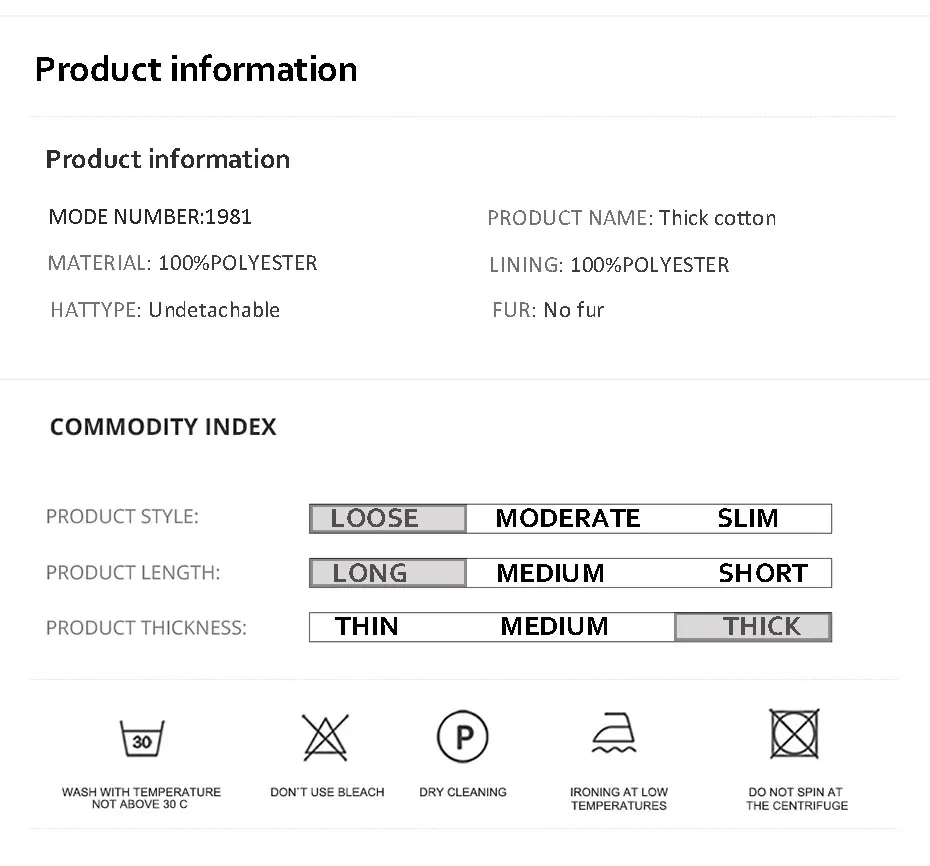Click the COMMODITY INDEX section heading
This screenshot has width=930, height=866.
point(163,427)
